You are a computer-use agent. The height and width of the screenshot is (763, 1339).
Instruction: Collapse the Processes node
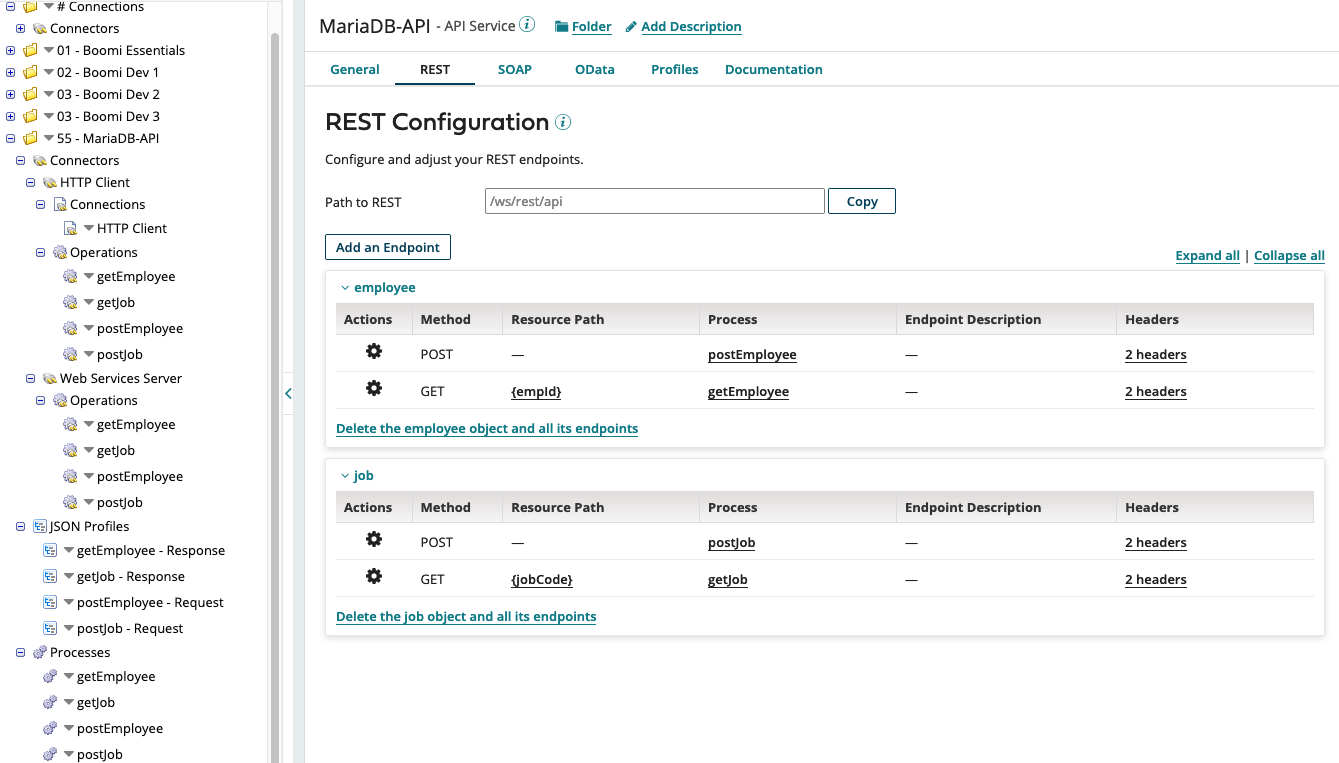(x=20, y=652)
